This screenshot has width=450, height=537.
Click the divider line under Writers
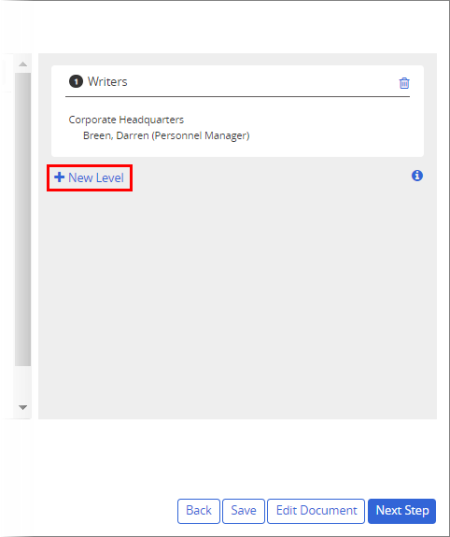pyautogui.click(x=237, y=97)
